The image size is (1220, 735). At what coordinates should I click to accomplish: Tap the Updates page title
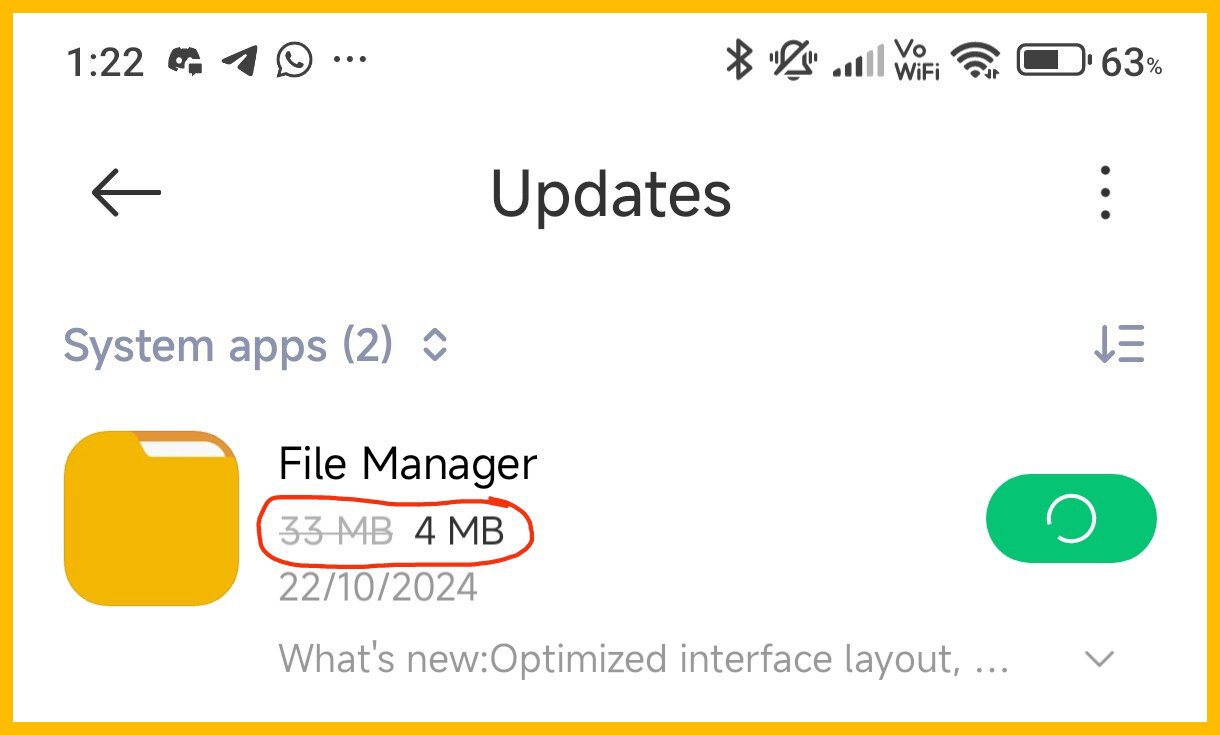611,195
